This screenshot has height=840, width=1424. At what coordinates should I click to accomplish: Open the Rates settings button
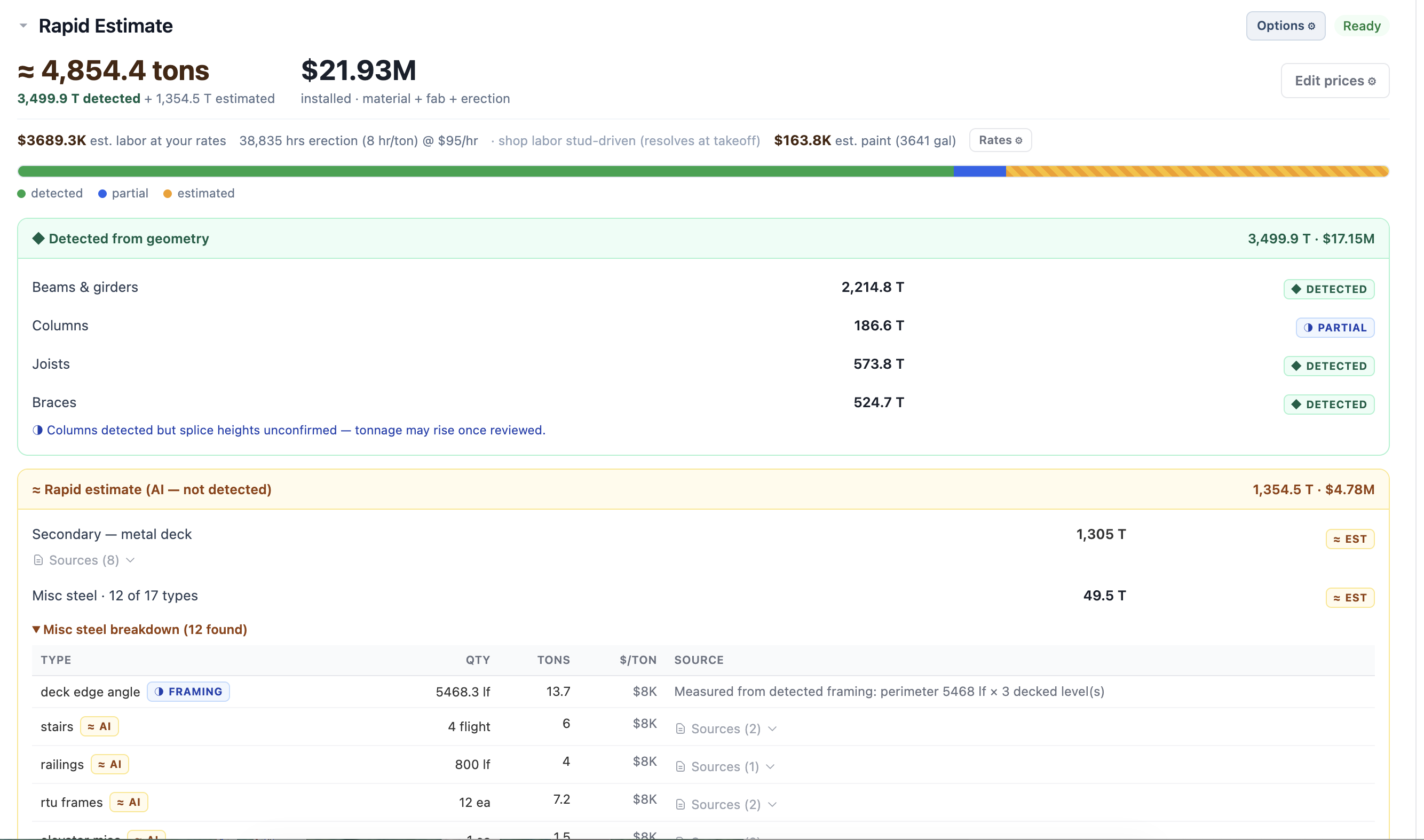tap(1000, 140)
